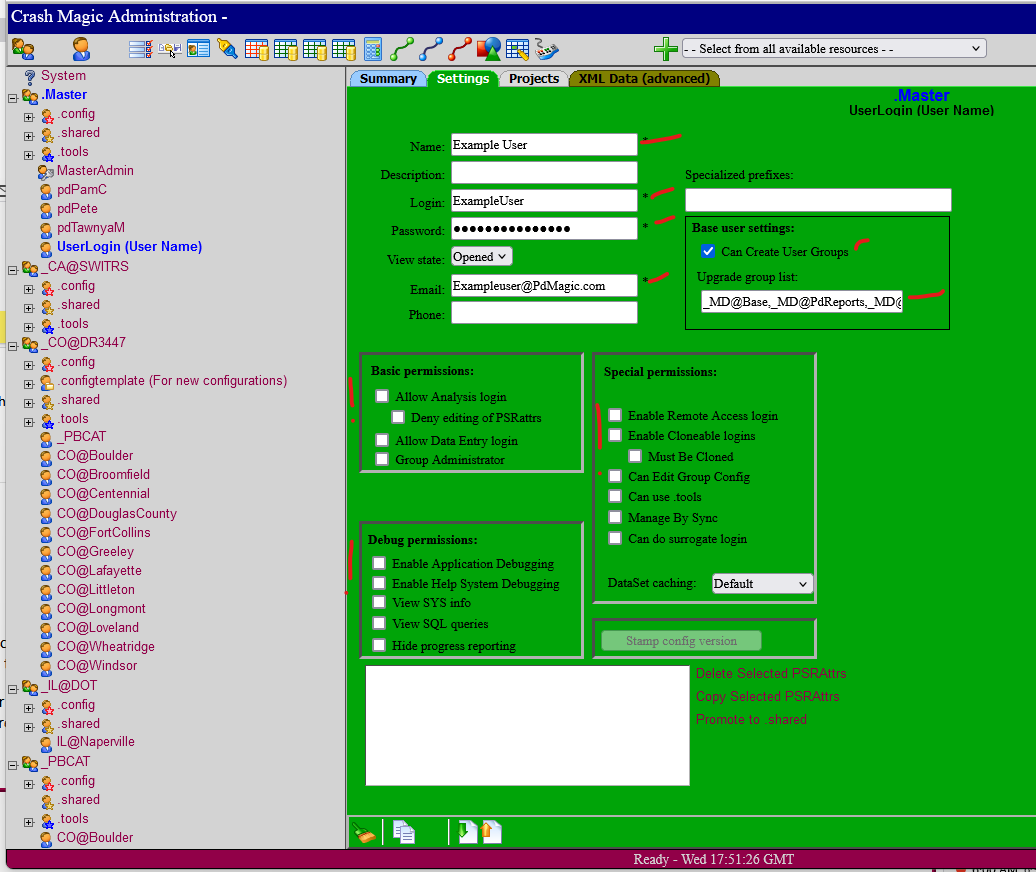This screenshot has height=872, width=1036.
Task: Check Can Edit Group Config
Action: (x=615, y=476)
